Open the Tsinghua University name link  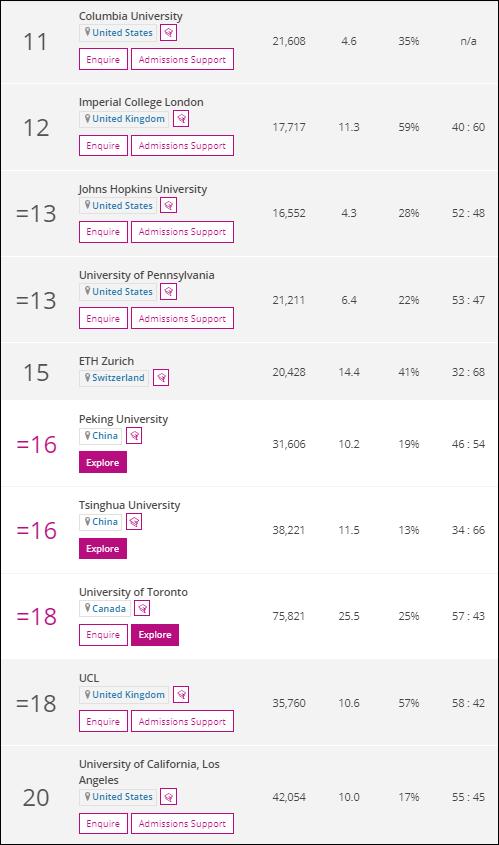129,505
